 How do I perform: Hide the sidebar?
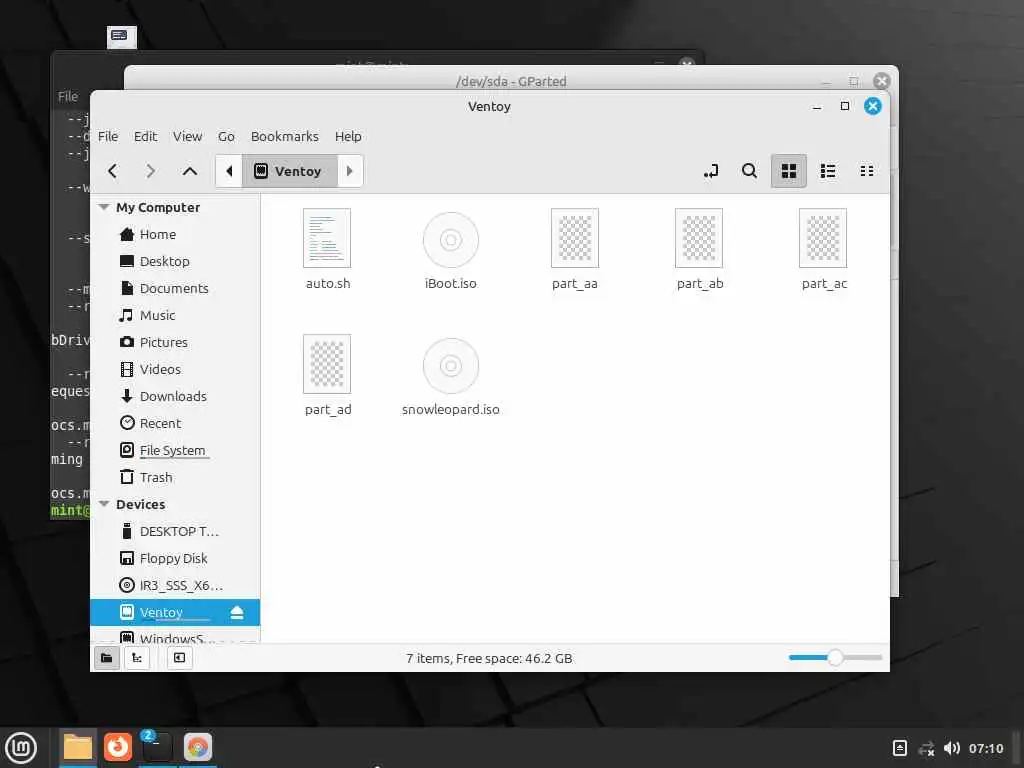[179, 658]
